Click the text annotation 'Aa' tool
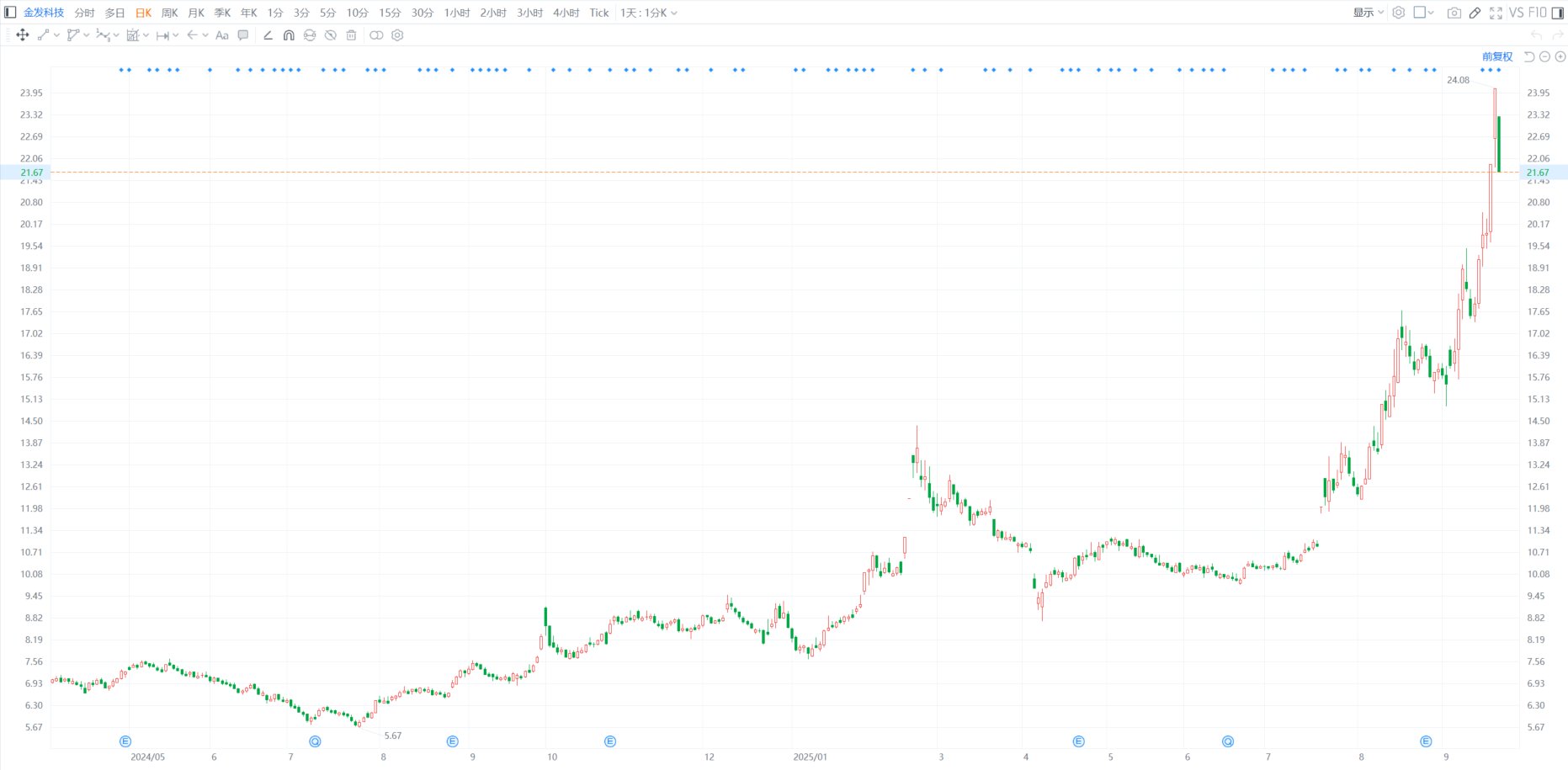Image resolution: width=1568 pixels, height=770 pixels. [222, 35]
